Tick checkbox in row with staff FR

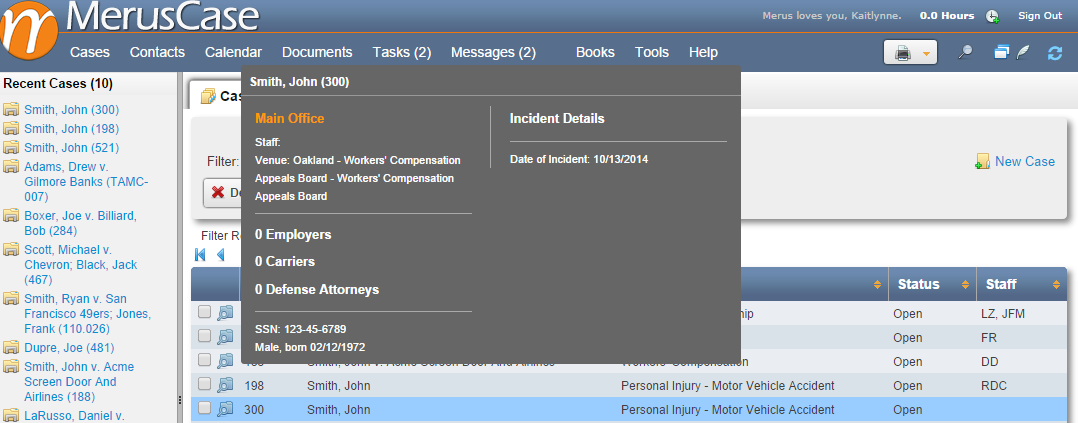pyautogui.click(x=204, y=336)
